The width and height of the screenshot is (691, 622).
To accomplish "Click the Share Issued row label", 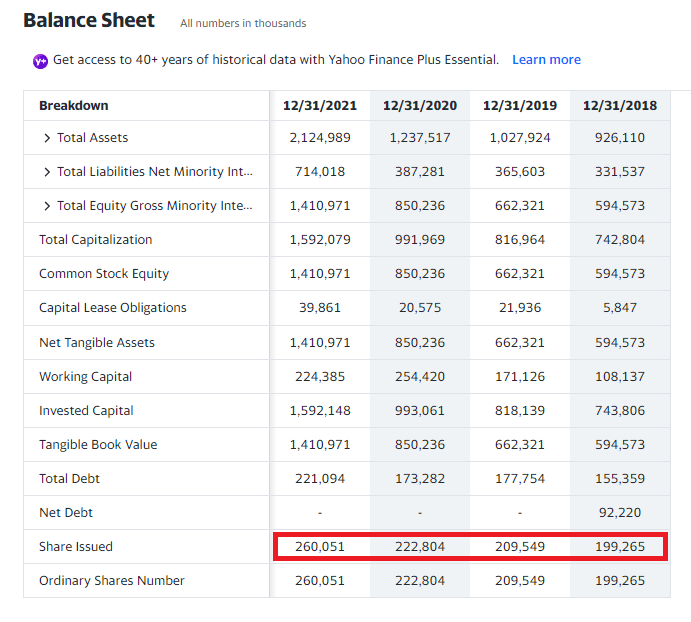I will point(76,547).
